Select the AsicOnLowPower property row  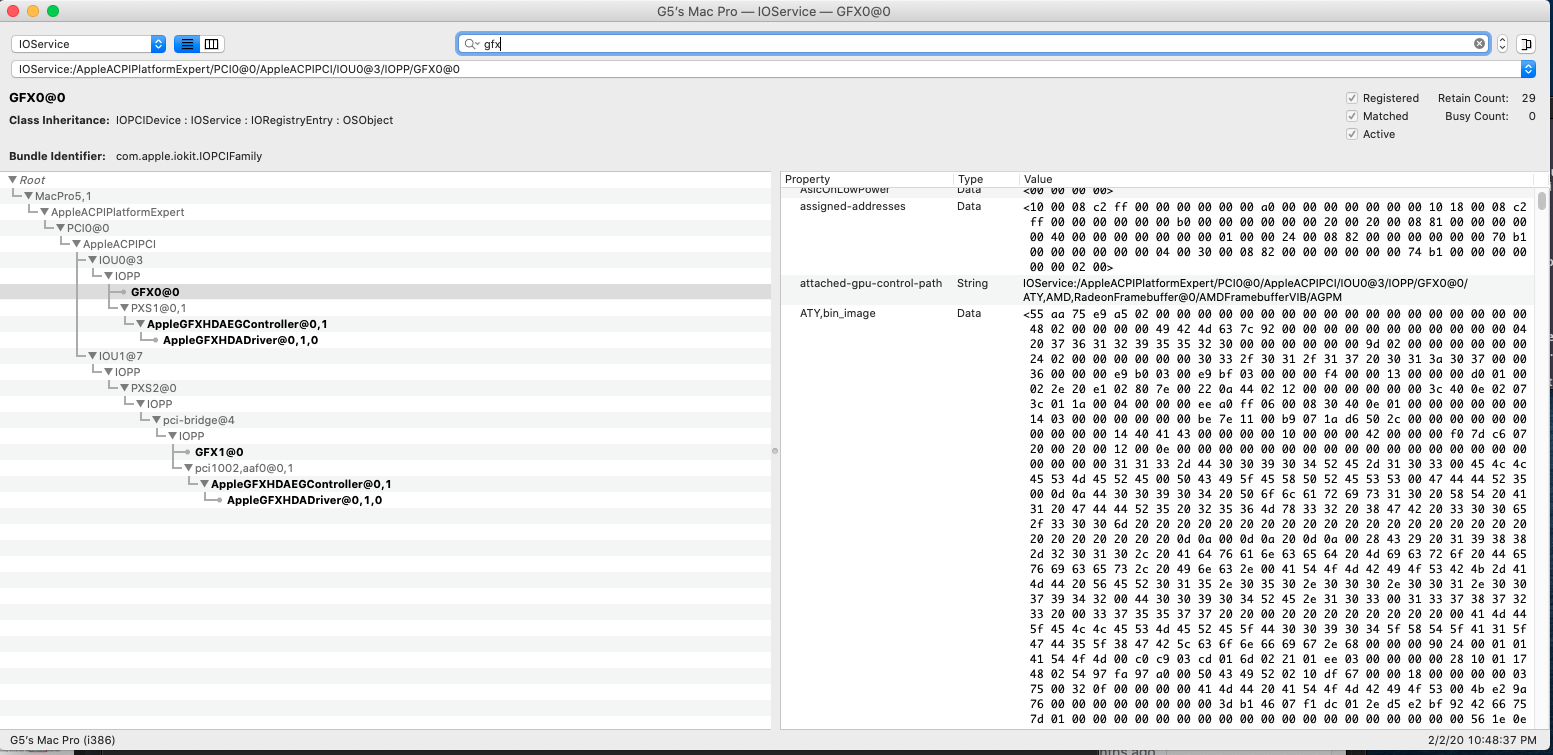click(1158, 191)
